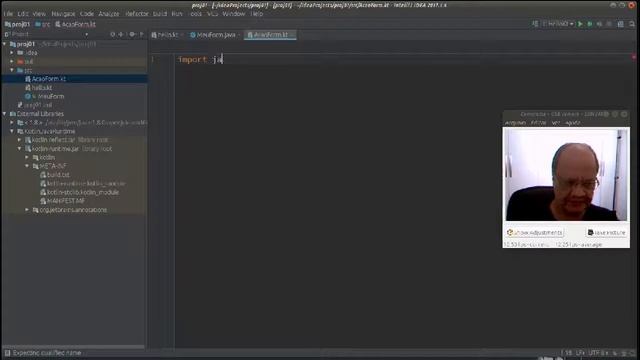640x360 pixels.
Task: Click the green Run button
Action: pos(580,24)
